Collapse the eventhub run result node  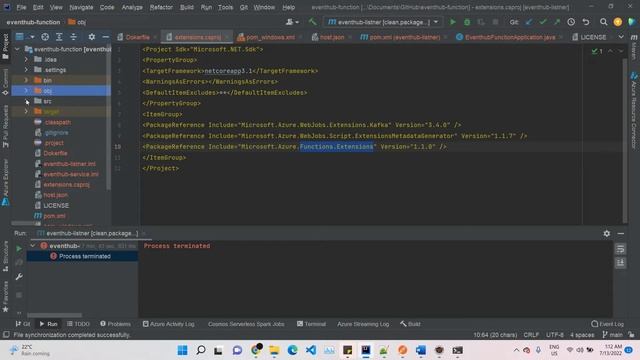click(x=33, y=246)
